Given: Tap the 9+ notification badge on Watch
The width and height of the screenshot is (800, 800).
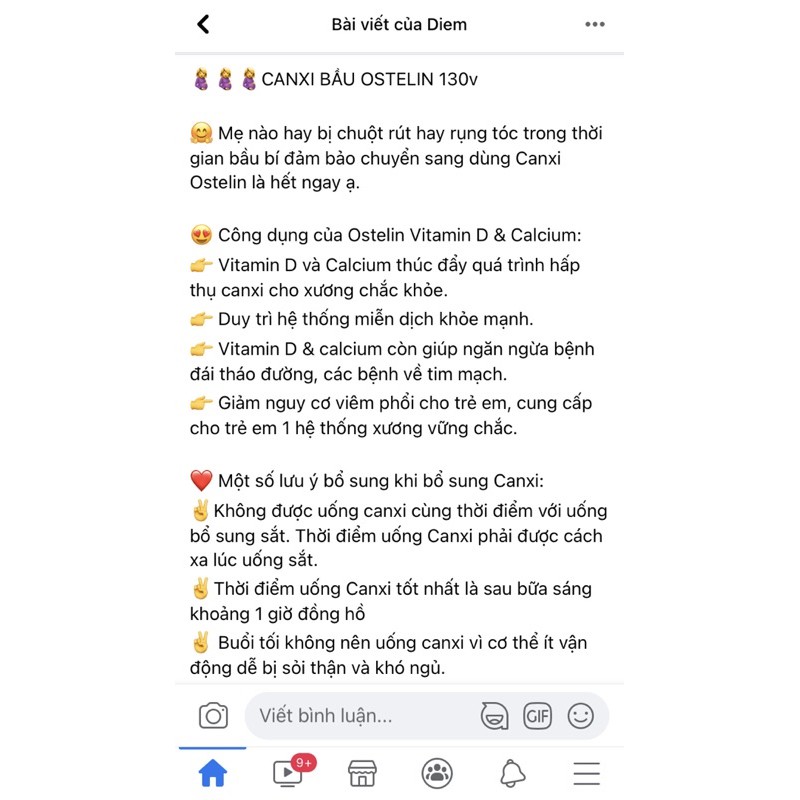Looking at the screenshot, I should [x=304, y=763].
